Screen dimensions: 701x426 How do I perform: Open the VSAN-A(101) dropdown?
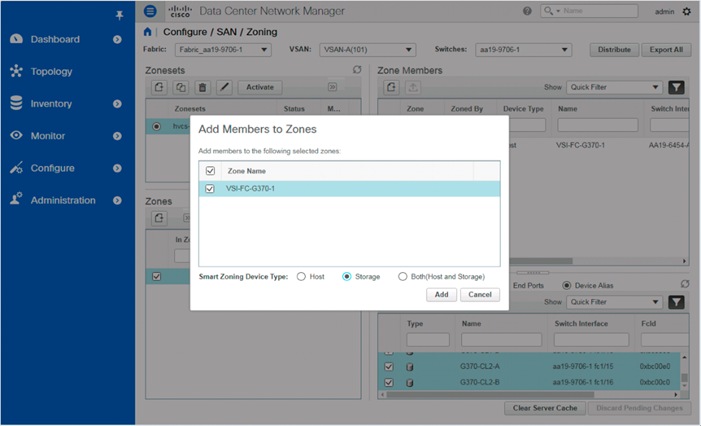(367, 50)
